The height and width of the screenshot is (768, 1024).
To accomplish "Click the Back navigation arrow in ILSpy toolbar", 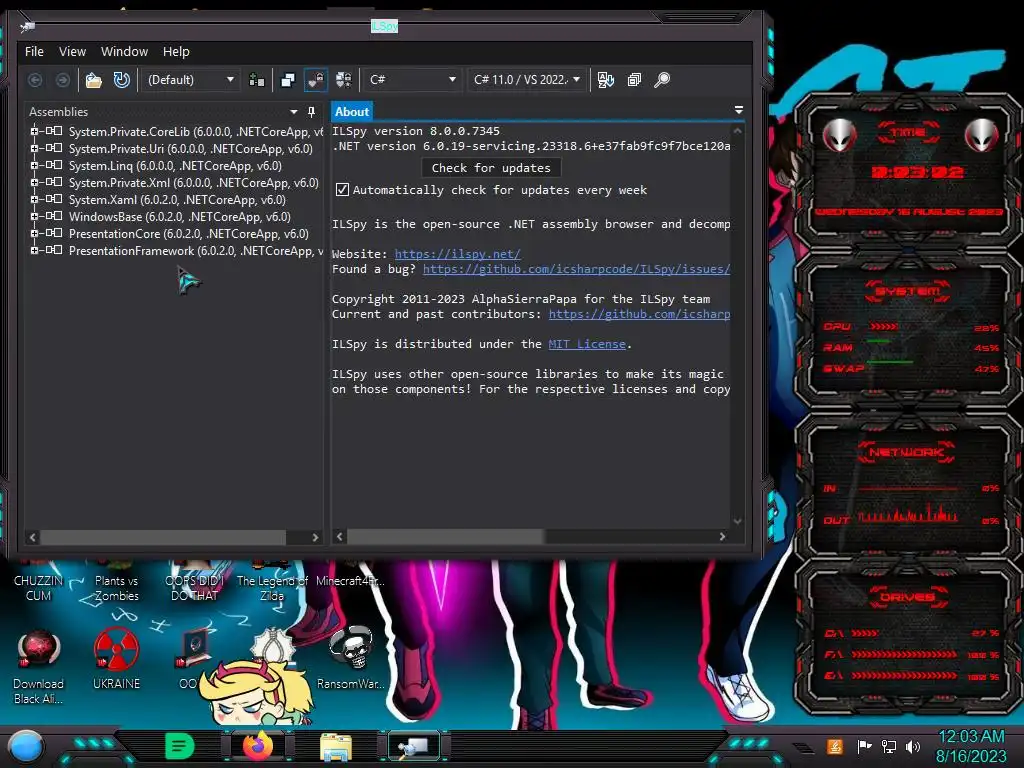I will 35,80.
